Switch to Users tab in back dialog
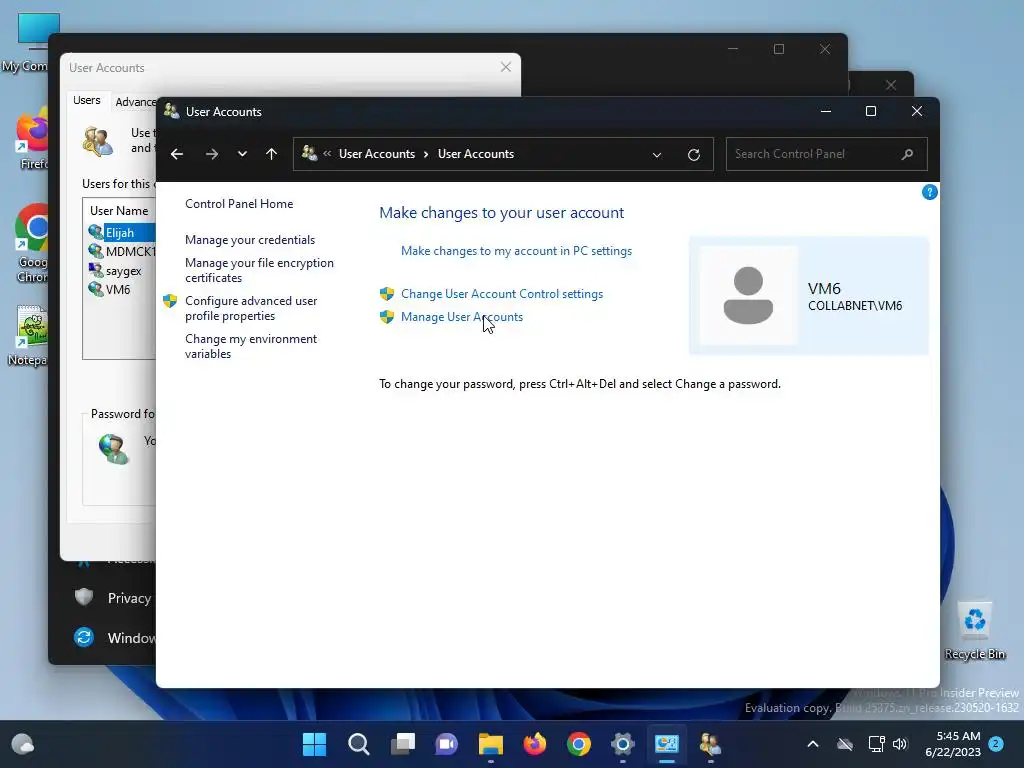Screen dimensions: 1024x768 (87, 100)
